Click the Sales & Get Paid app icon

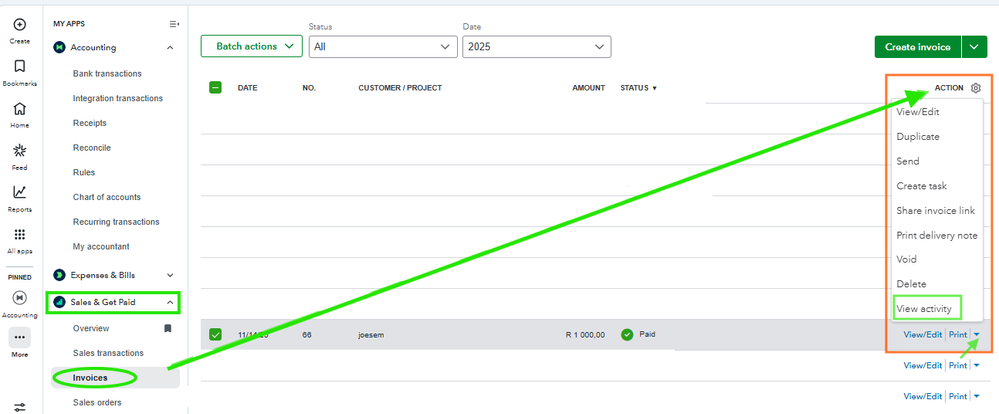[59, 302]
